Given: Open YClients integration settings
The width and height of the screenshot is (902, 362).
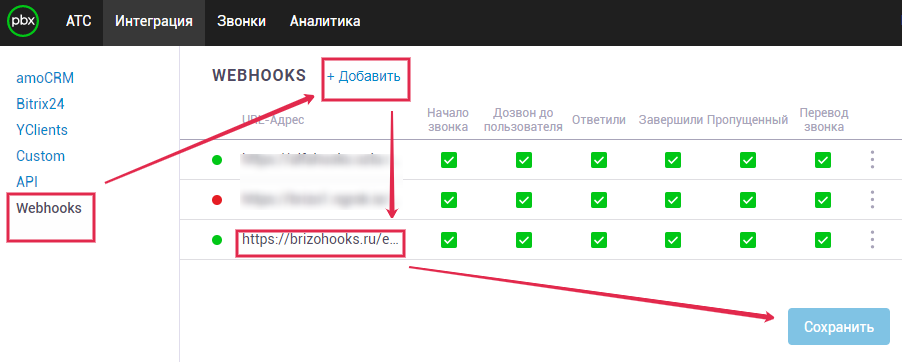Looking at the screenshot, I should (x=42, y=130).
